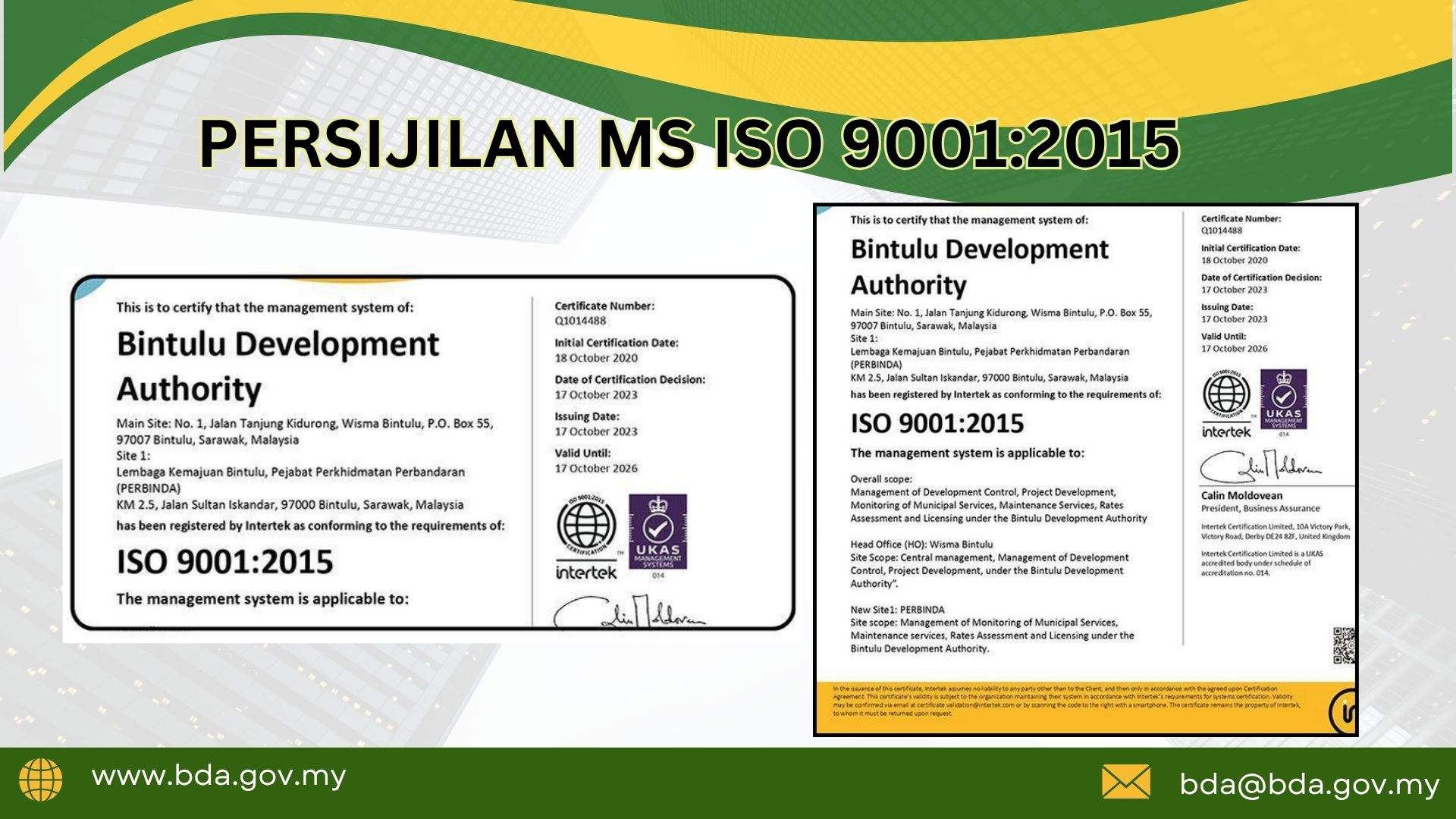Click the purple UKAS badge on right certificate
Viewport: 1456px width, 819px height.
[1283, 400]
